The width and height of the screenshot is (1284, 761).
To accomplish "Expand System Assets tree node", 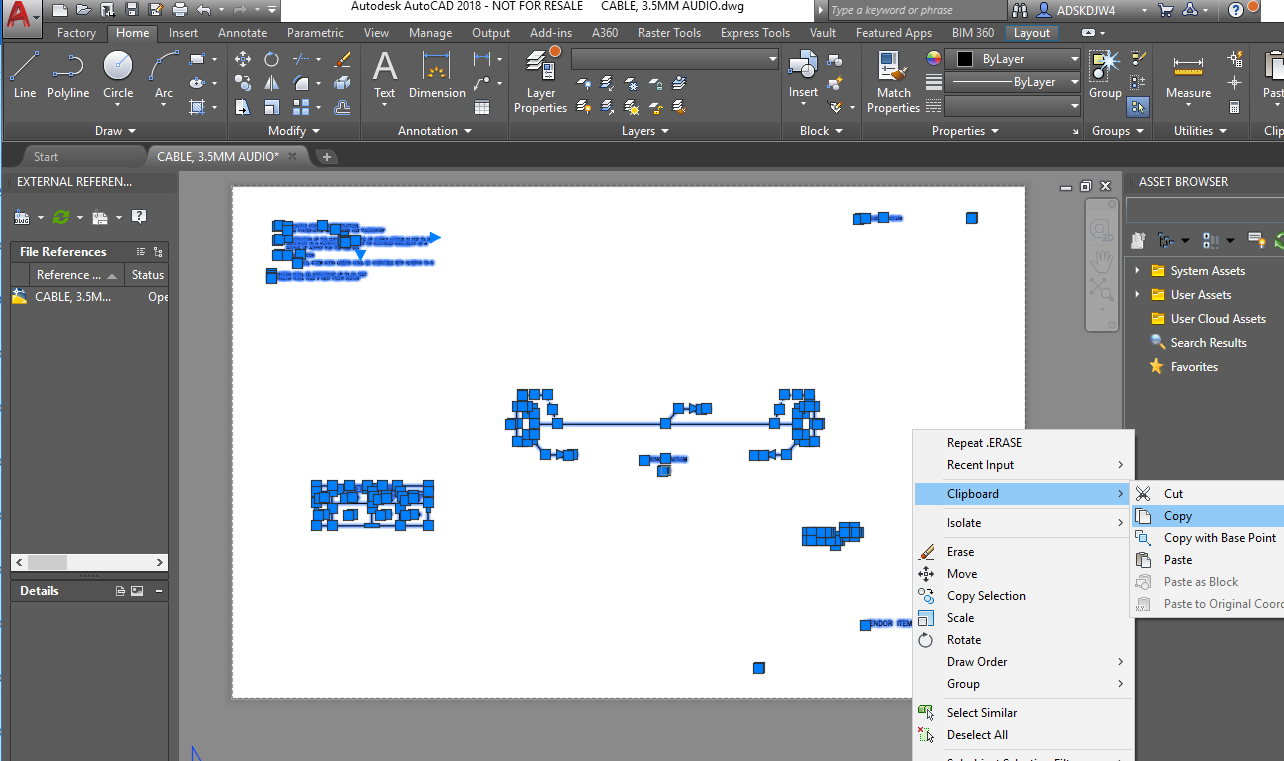I will click(x=1137, y=271).
